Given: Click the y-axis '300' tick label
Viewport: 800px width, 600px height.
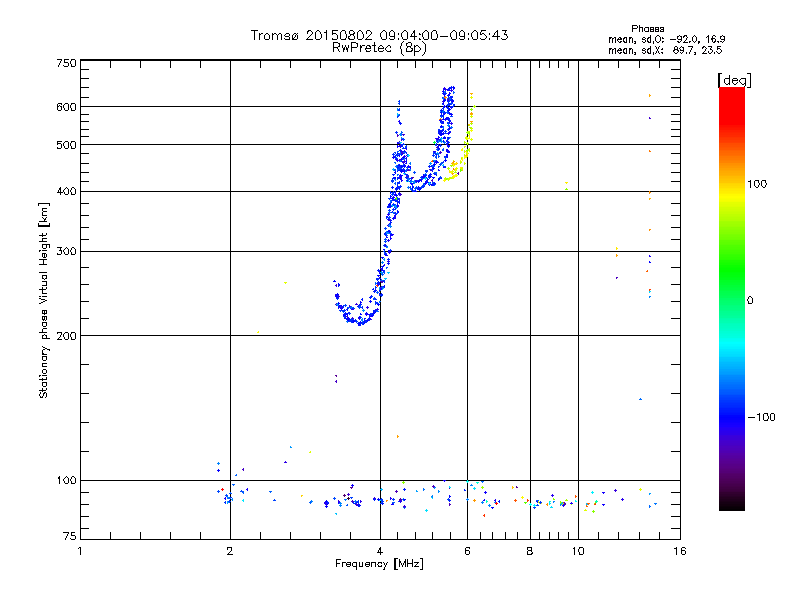Looking at the screenshot, I should click(66, 252).
